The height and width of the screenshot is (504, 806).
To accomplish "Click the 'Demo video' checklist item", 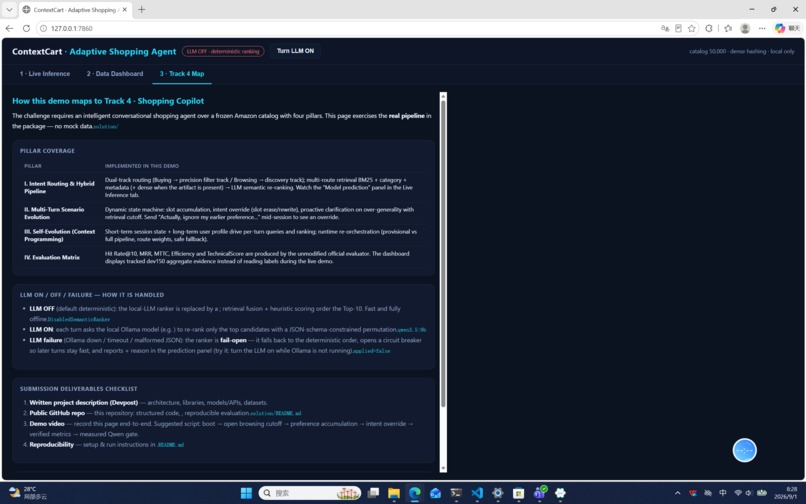I will [47, 424].
